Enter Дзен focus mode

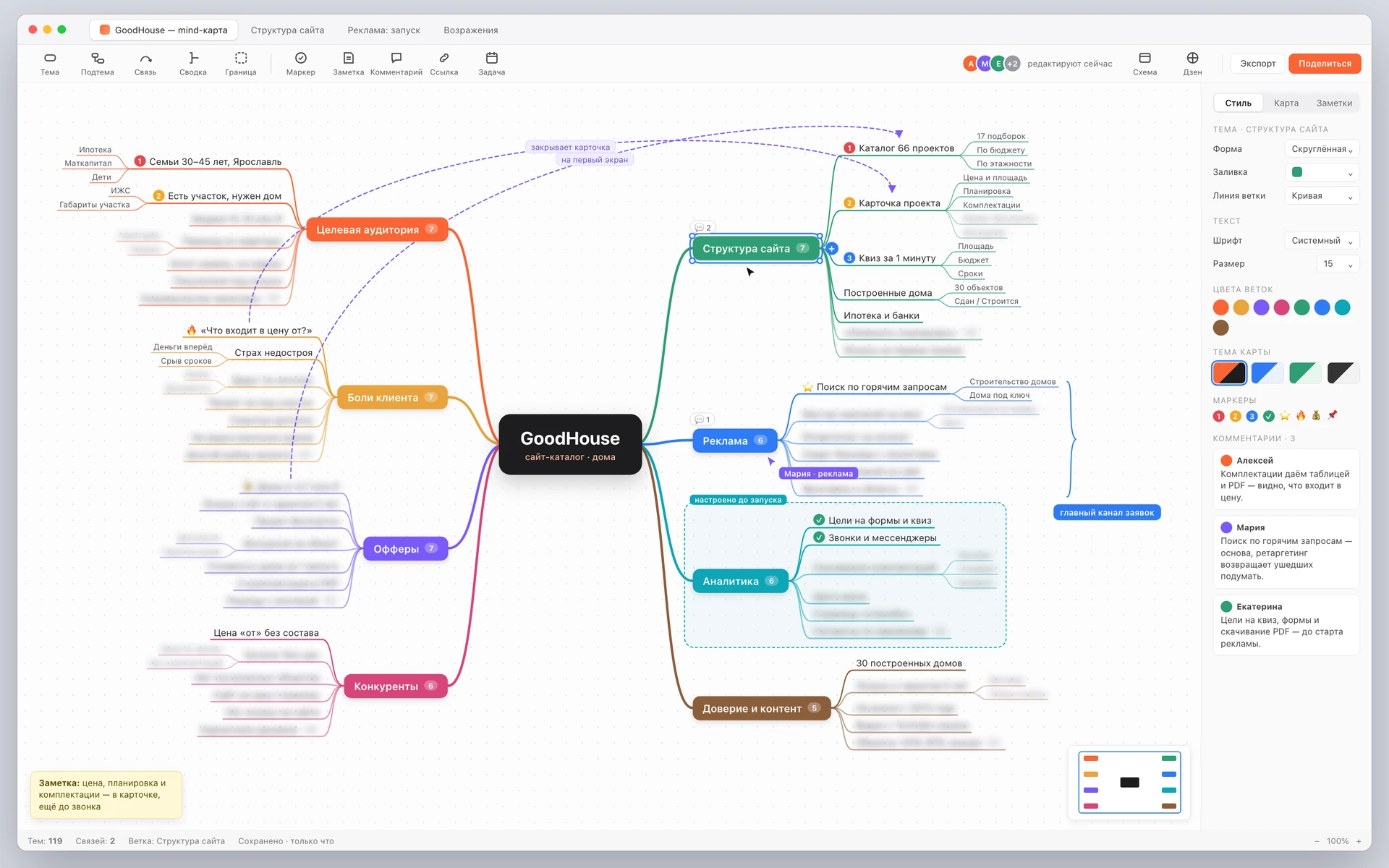[x=1193, y=64]
